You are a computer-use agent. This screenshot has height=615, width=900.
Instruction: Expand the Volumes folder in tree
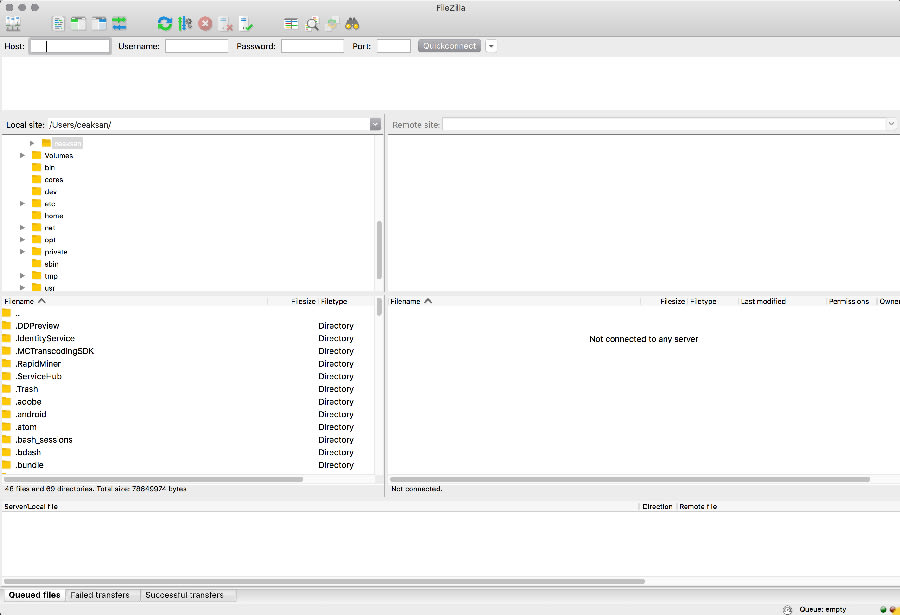(22, 155)
